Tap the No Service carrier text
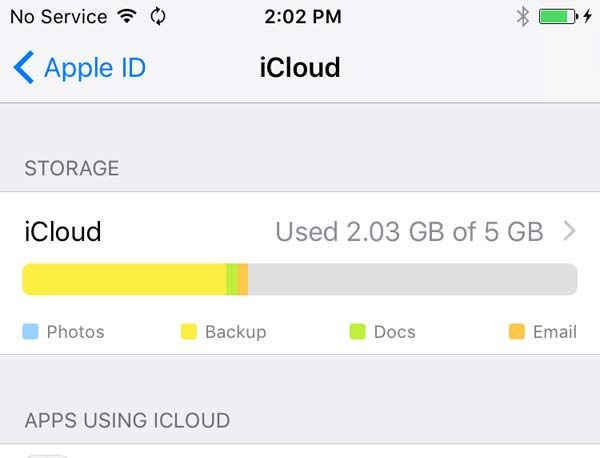Viewport: 600px width, 458px height. click(58, 16)
